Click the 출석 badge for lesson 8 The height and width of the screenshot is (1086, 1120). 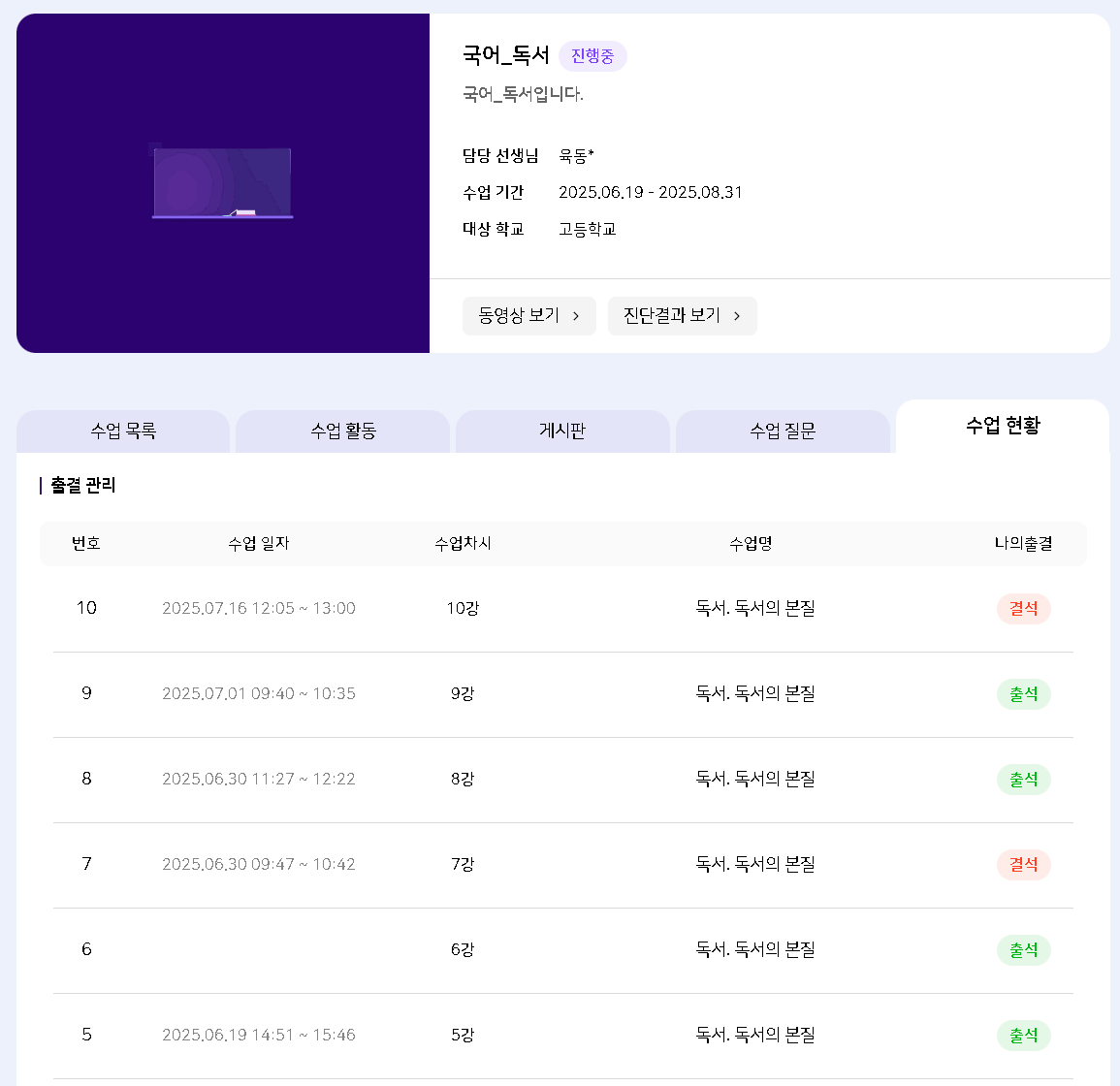tap(1023, 780)
